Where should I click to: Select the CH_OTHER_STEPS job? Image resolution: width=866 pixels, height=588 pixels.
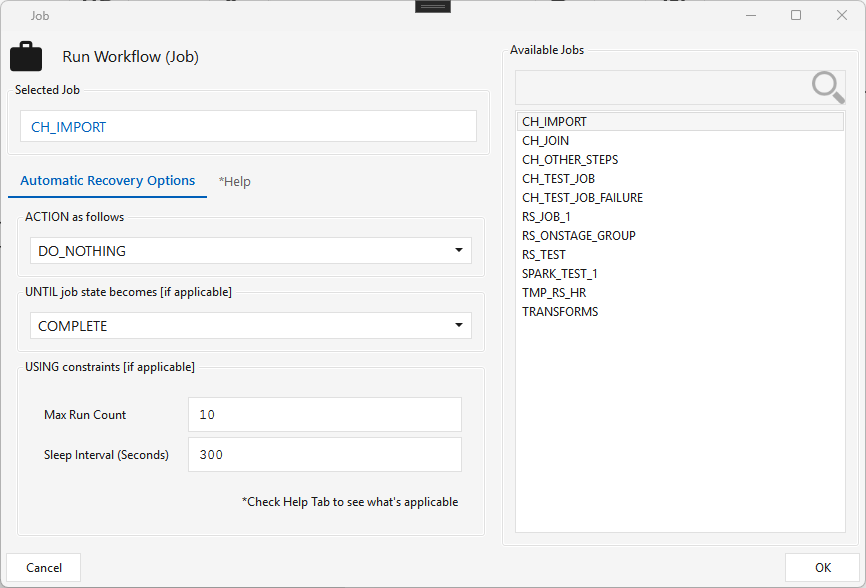coord(680,160)
